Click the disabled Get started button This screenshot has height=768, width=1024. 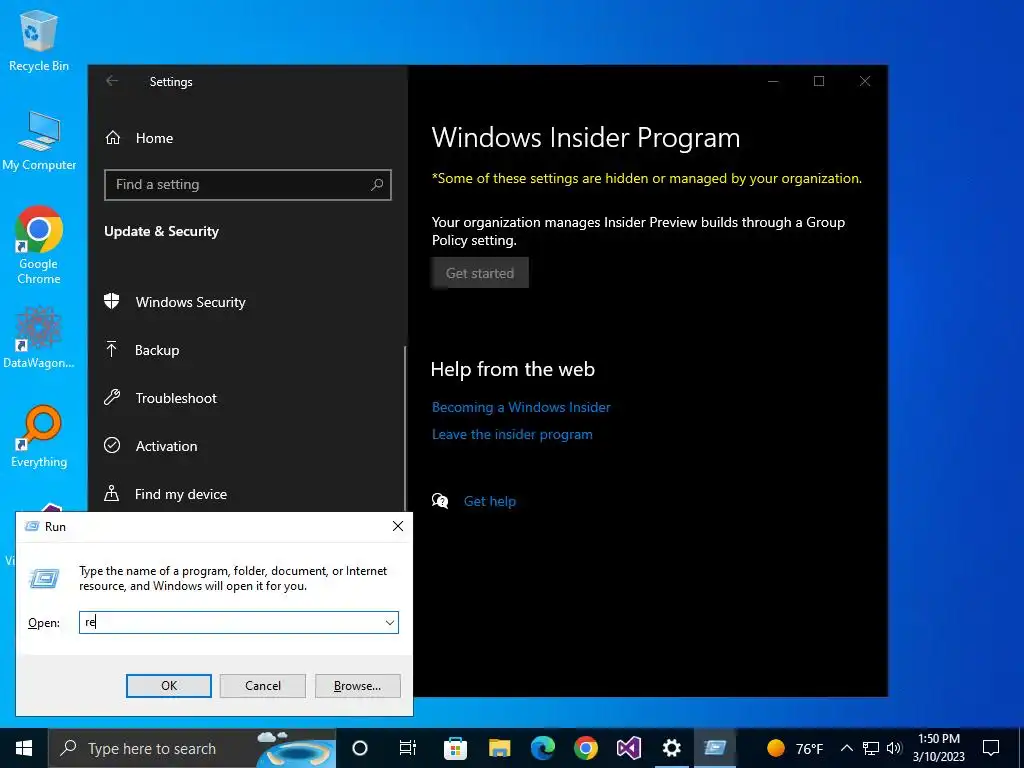(480, 273)
